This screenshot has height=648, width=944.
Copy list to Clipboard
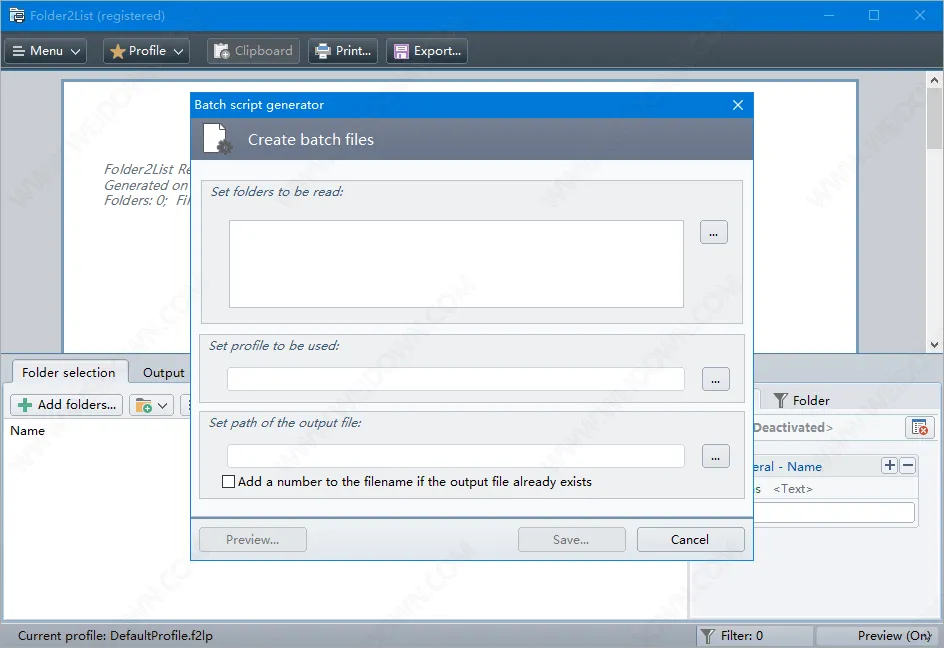(253, 51)
